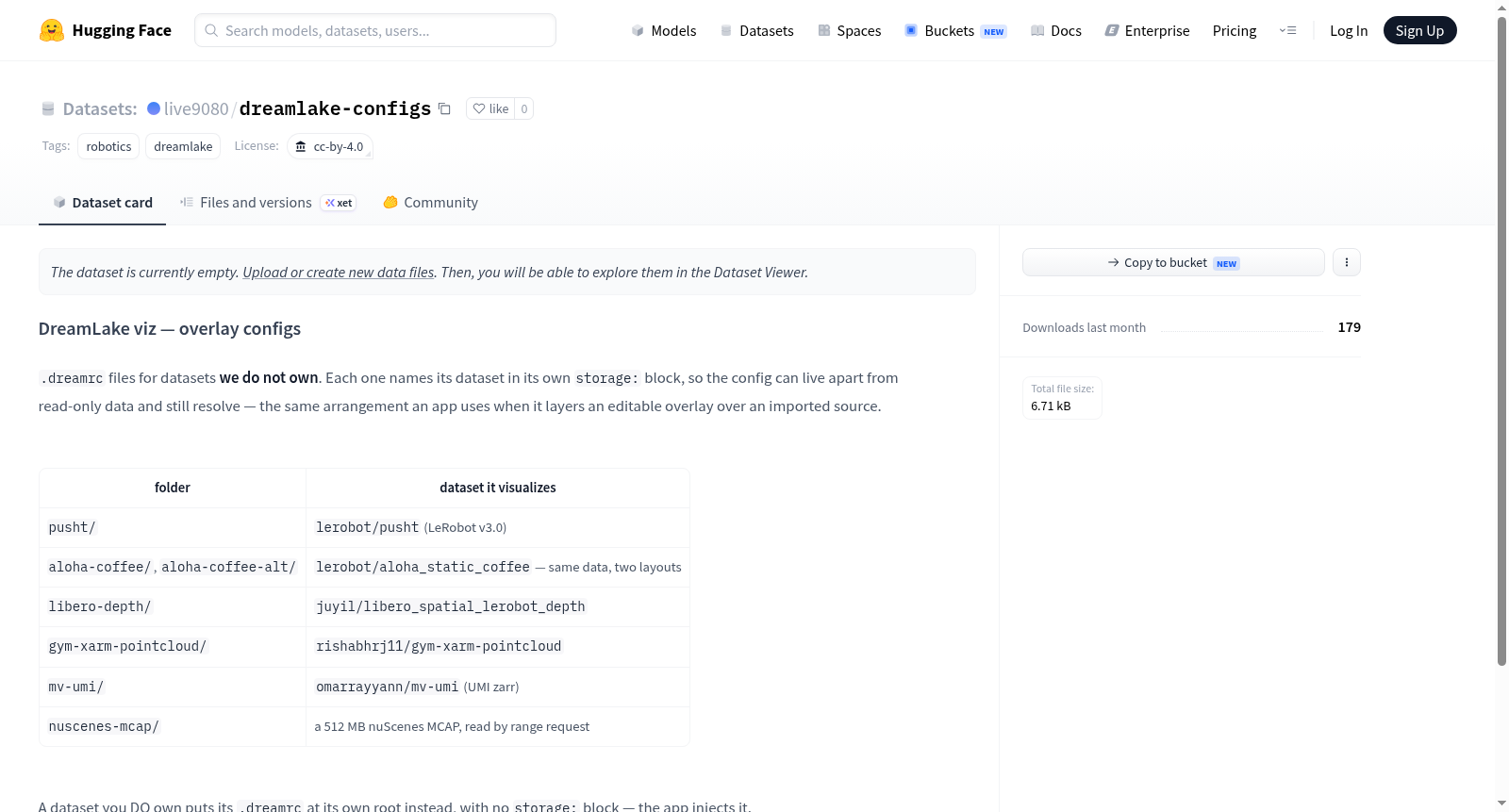Screen dimensions: 1509x812
Task: Click the juyil/libero_spatial_lerobot_depth dataset name
Action: tap(451, 606)
